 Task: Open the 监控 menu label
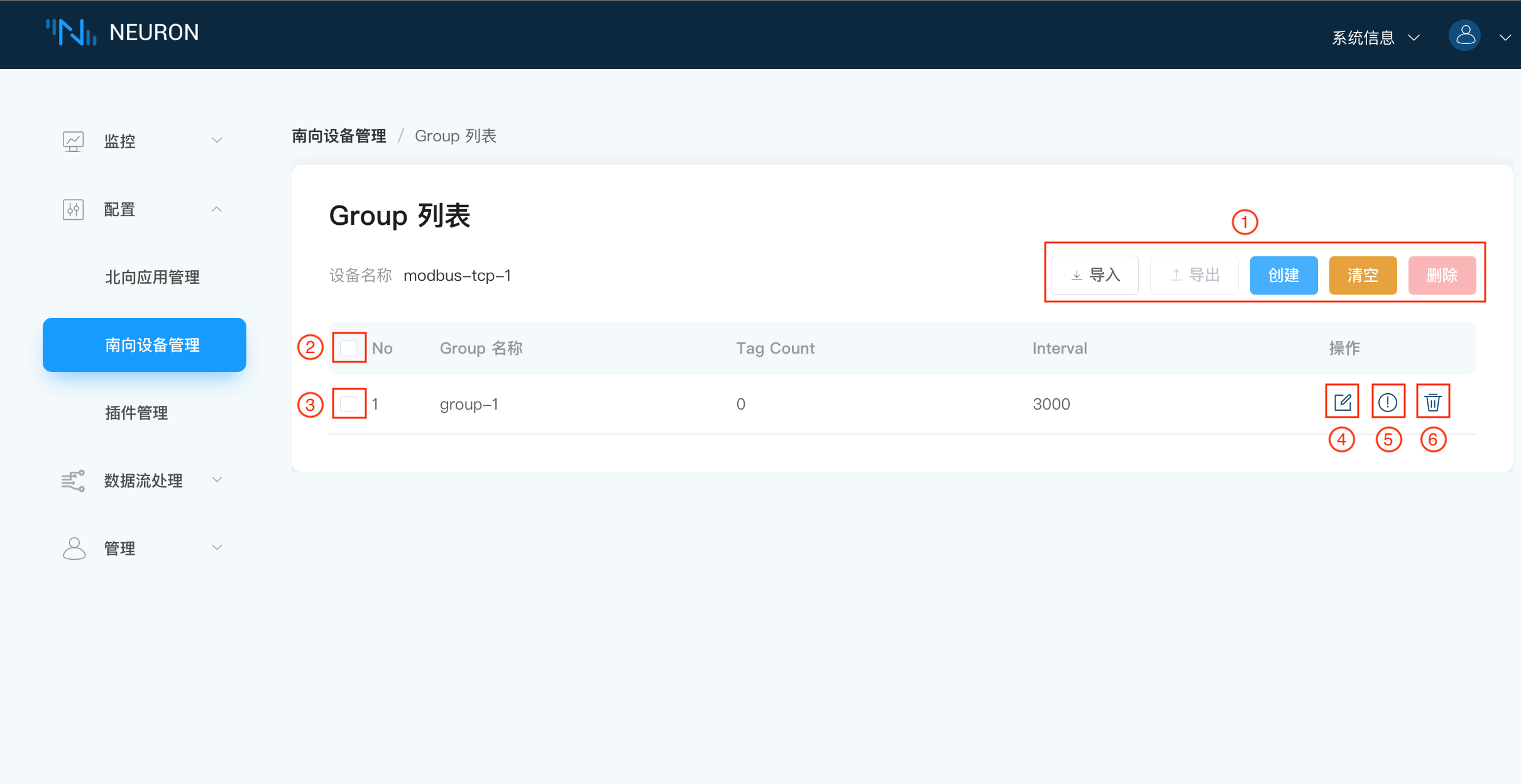(x=119, y=141)
